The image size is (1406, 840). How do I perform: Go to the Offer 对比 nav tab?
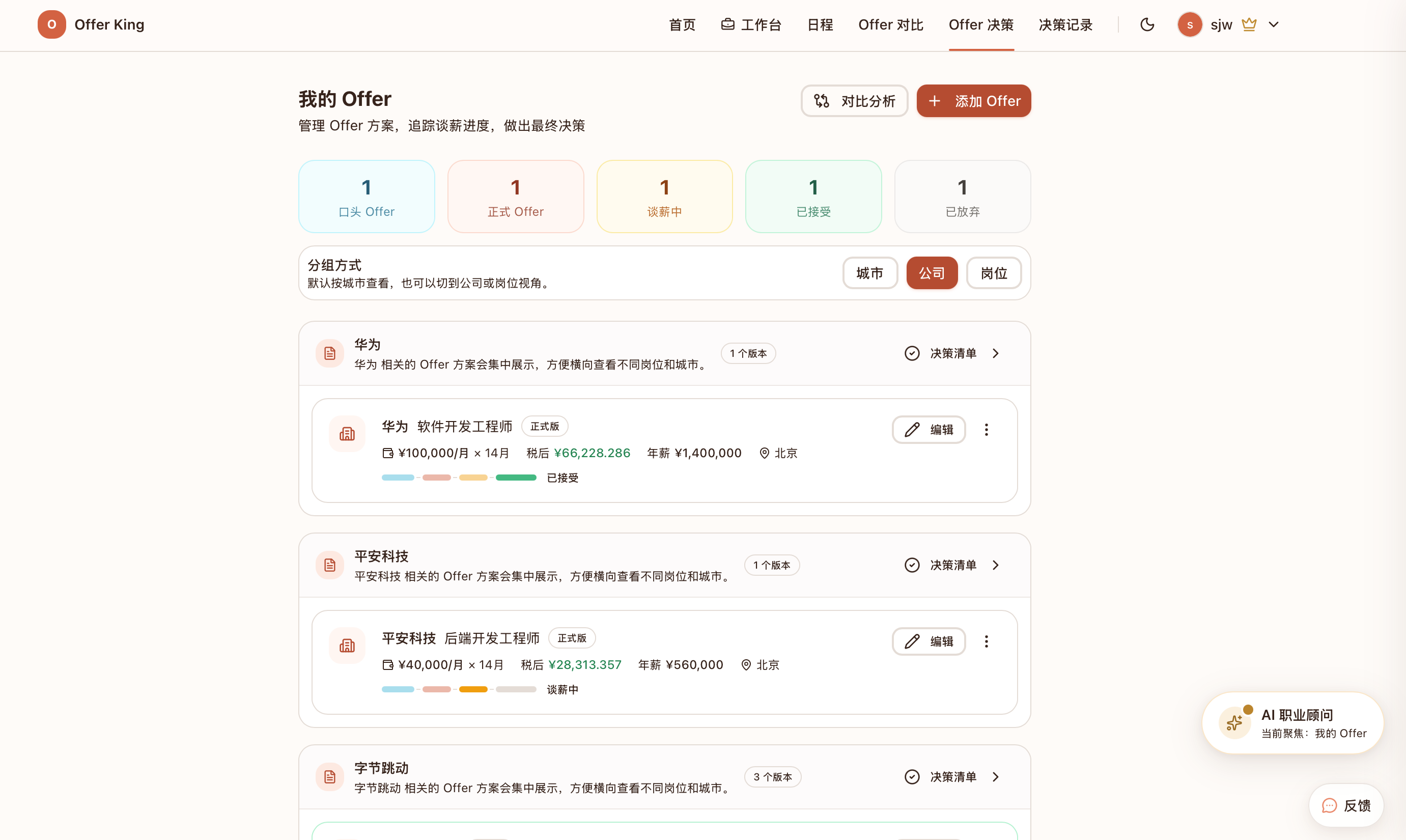click(890, 25)
